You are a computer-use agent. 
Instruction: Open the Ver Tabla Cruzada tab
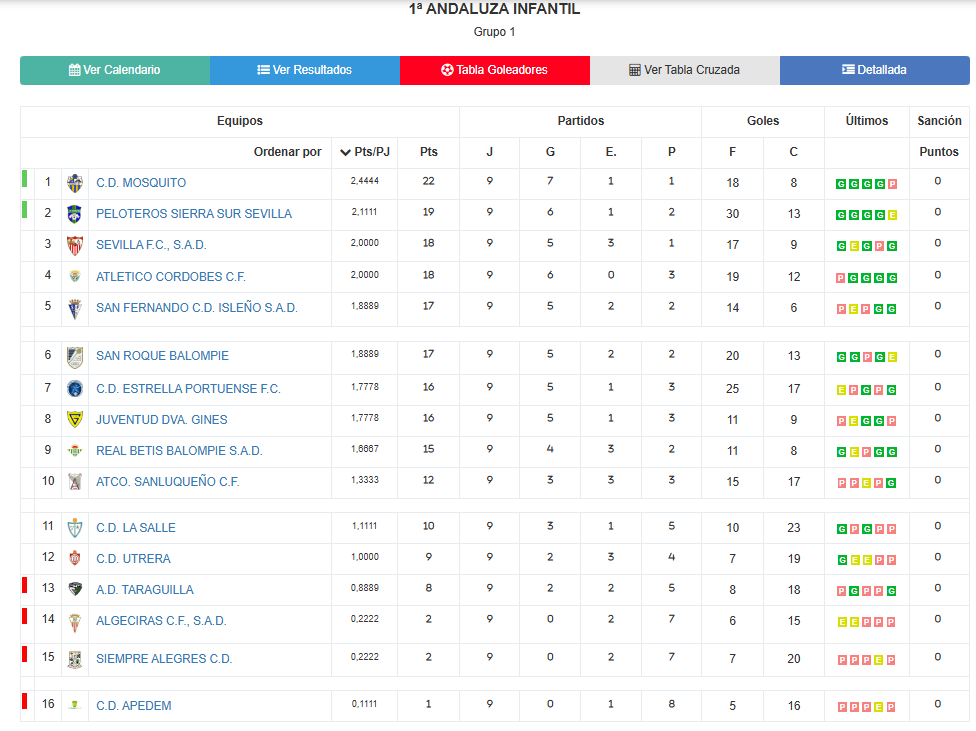click(685, 70)
